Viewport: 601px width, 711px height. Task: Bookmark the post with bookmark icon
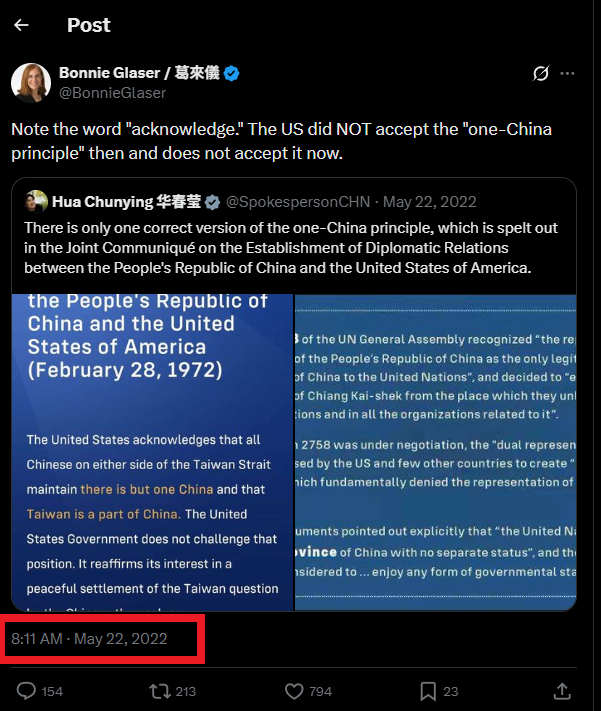coord(439,691)
